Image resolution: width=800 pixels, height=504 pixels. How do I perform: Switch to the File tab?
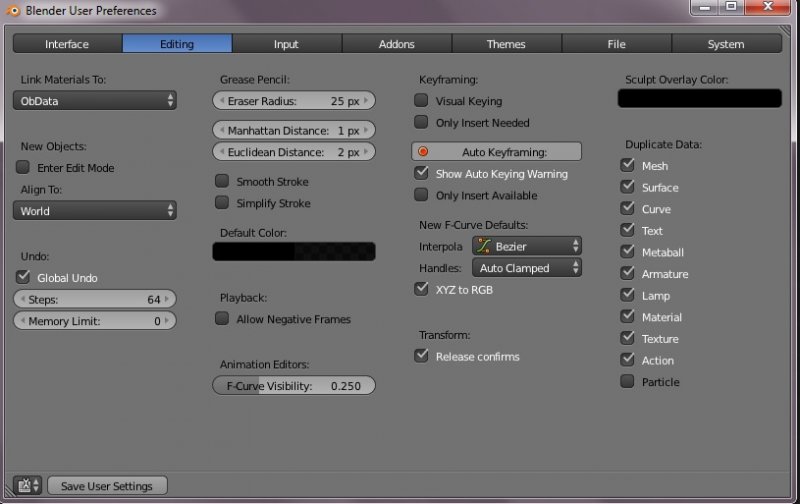pos(616,44)
